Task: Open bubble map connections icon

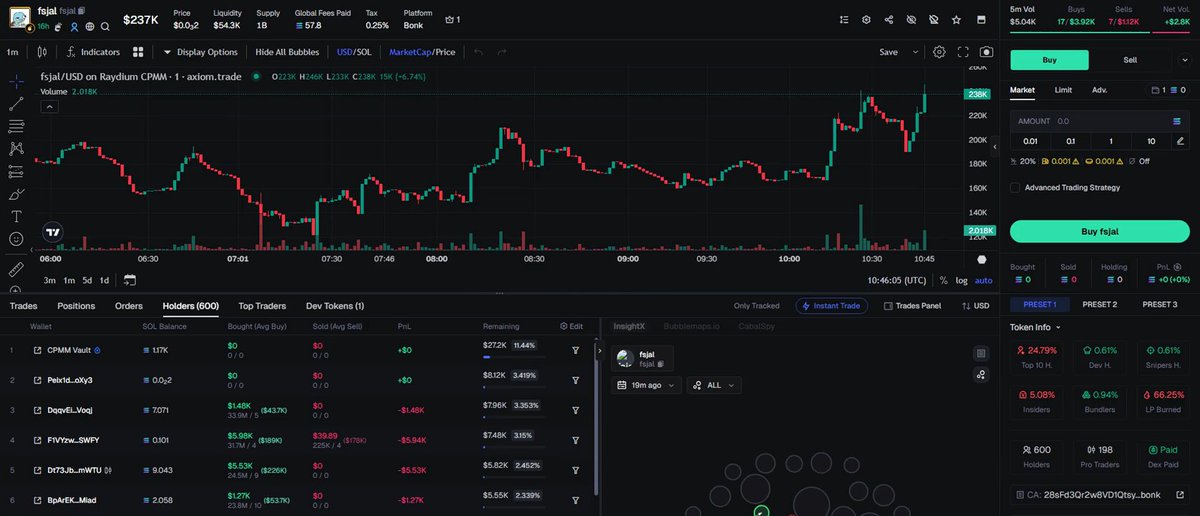Action: (981, 375)
